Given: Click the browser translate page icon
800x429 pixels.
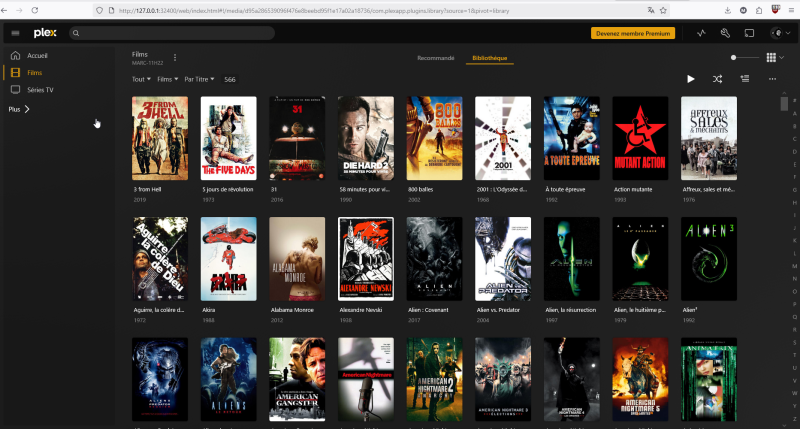Looking at the screenshot, I should (x=651, y=10).
